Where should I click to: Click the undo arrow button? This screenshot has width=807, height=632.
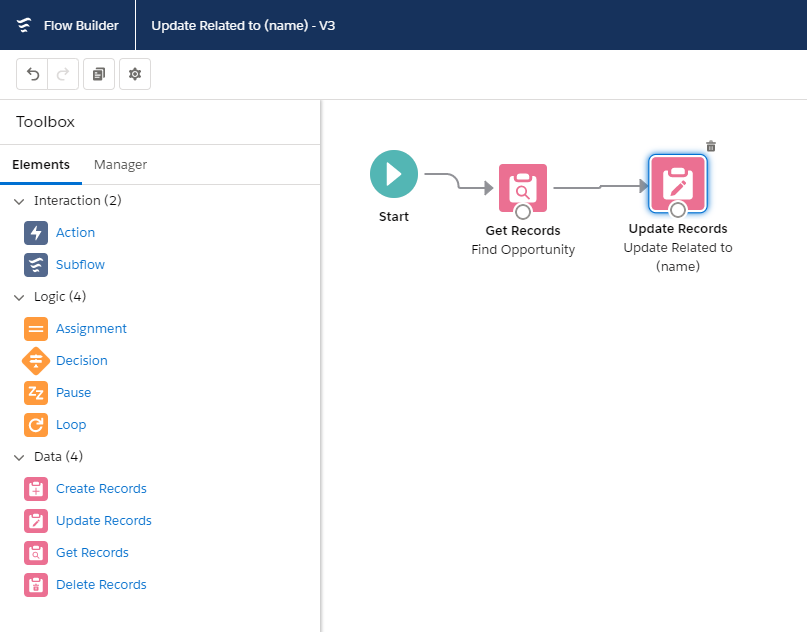pos(33,74)
